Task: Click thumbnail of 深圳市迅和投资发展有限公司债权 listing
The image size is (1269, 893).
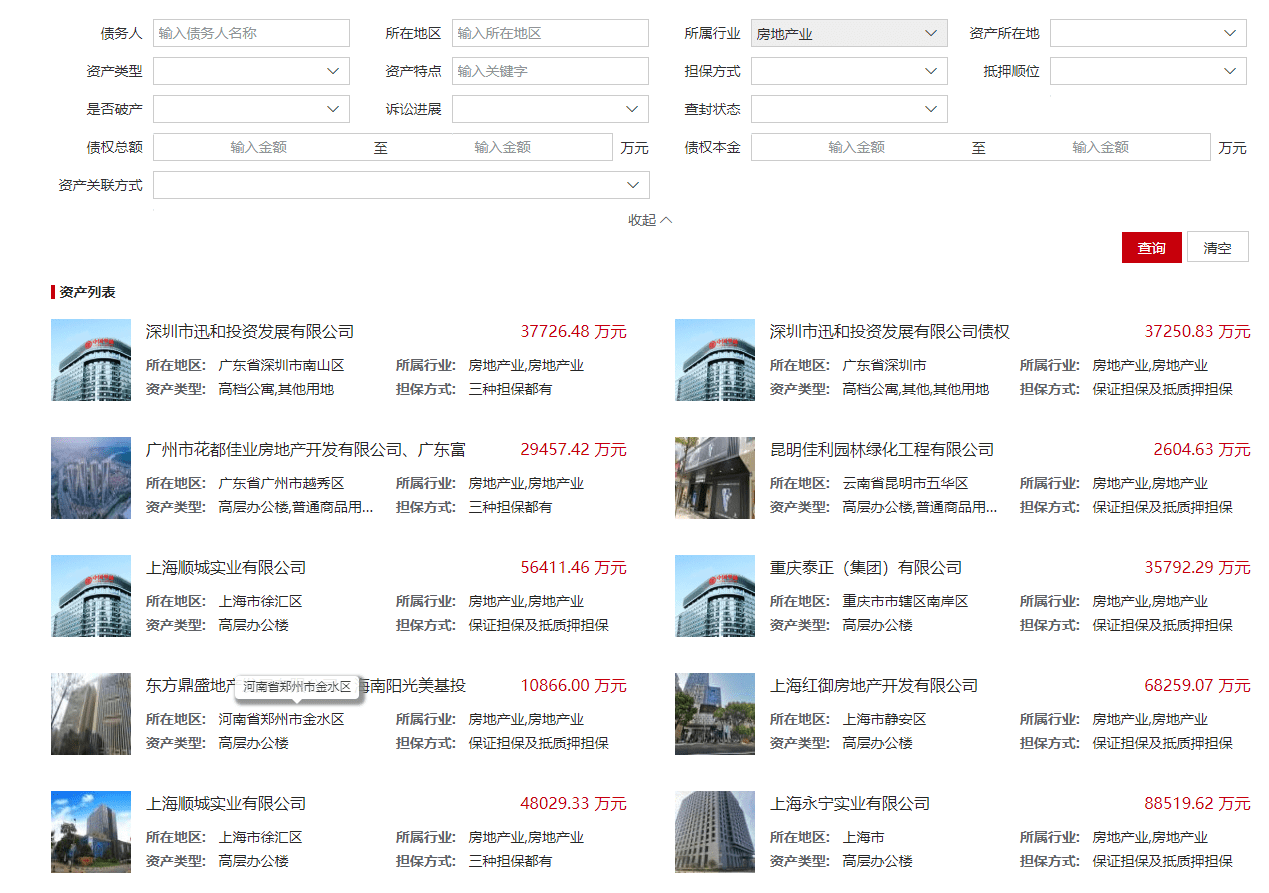Action: [715, 360]
